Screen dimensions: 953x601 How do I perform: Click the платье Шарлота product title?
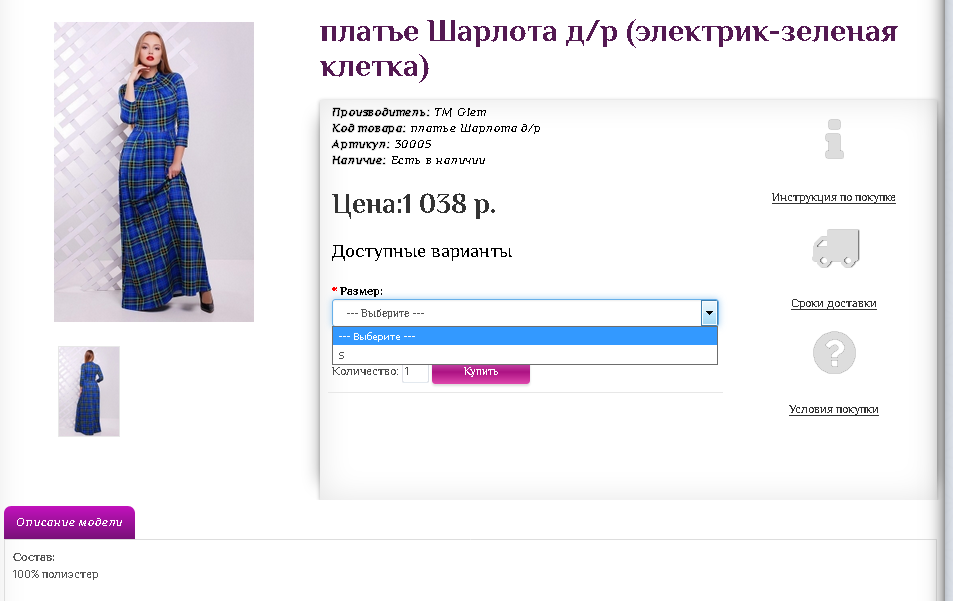pyautogui.click(x=608, y=49)
